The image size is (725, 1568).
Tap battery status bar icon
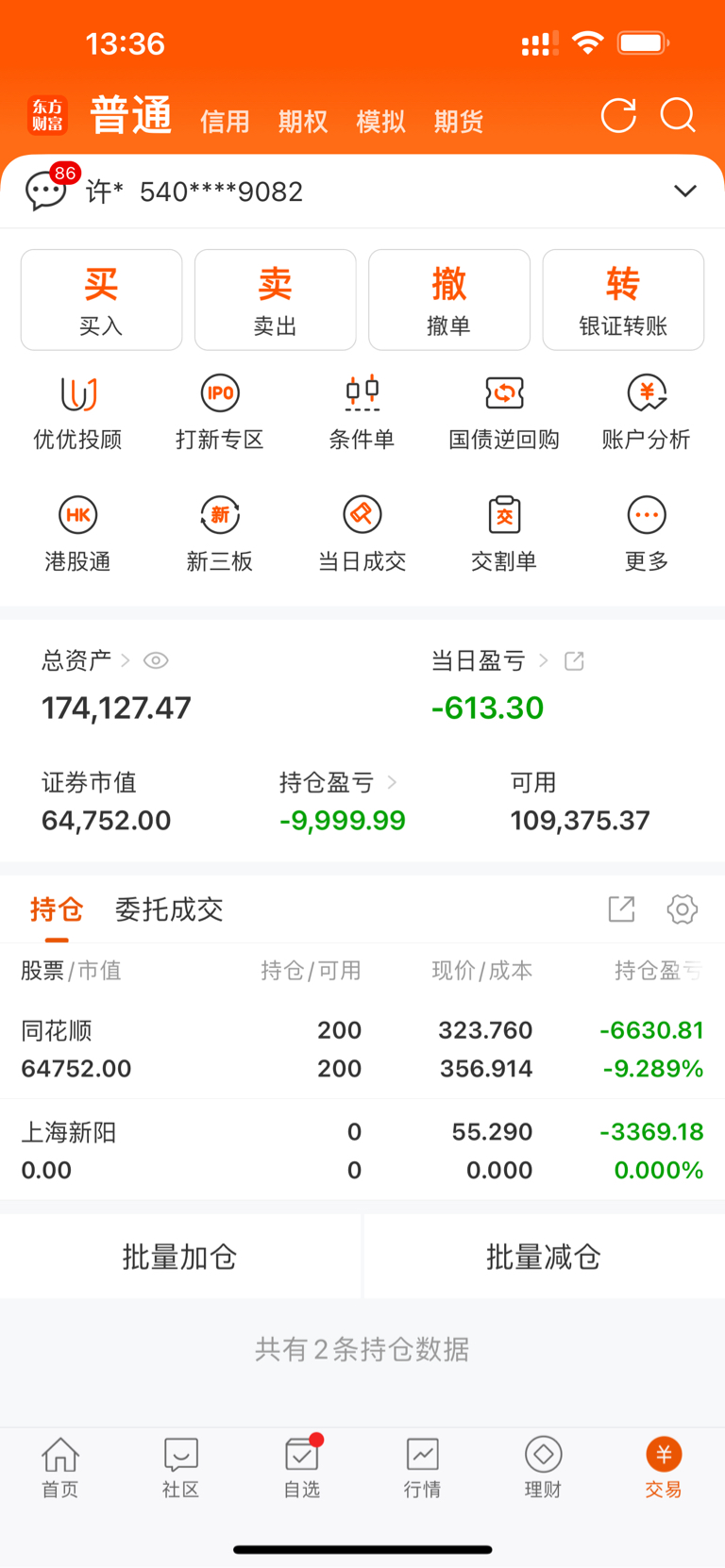pos(644,42)
